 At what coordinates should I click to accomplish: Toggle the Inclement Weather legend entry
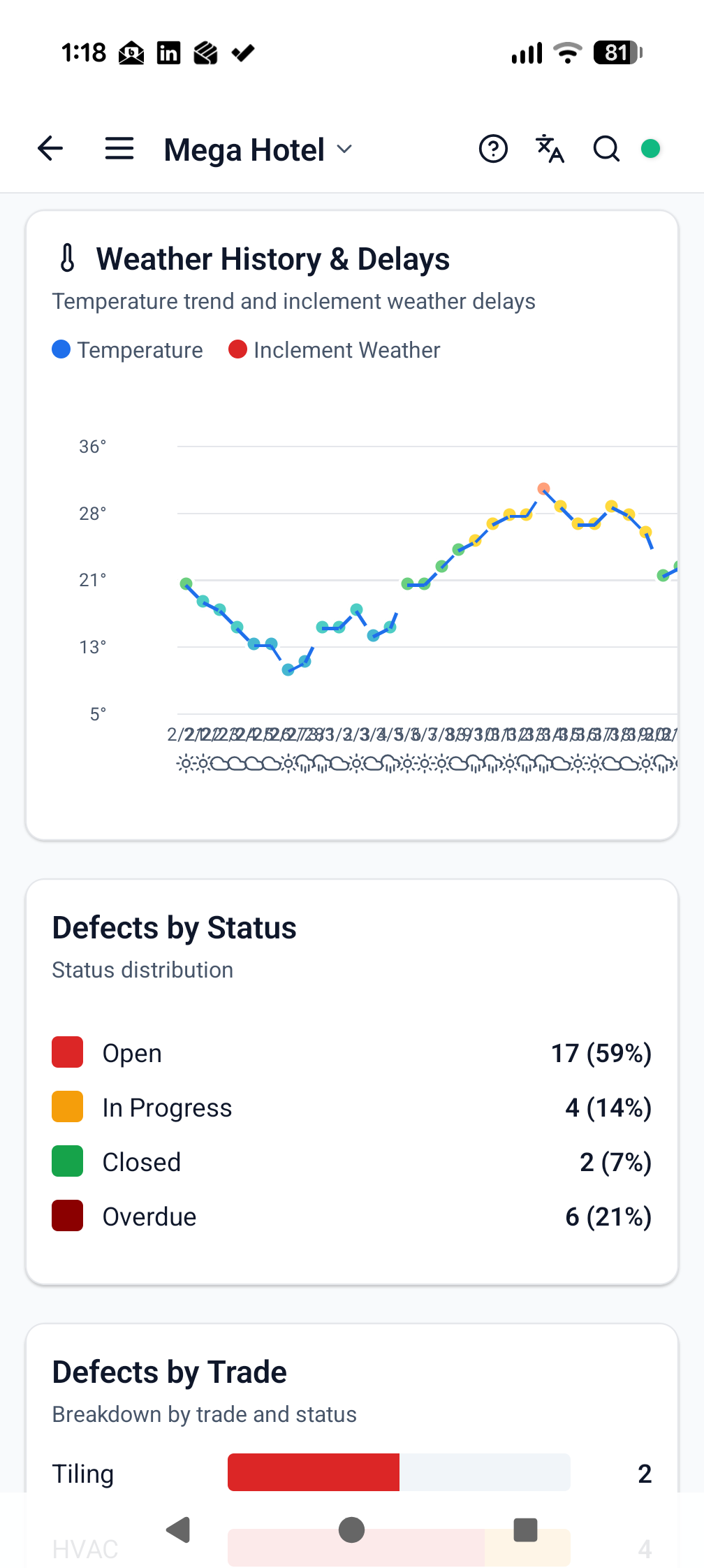335,349
